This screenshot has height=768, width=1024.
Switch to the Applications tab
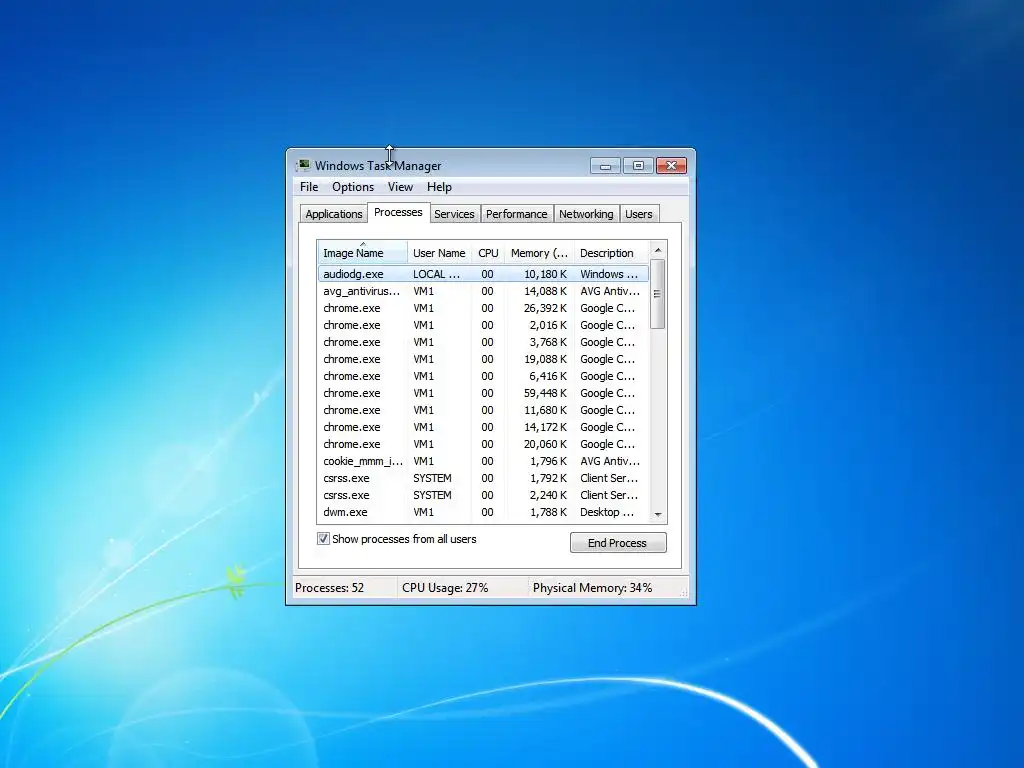click(334, 214)
